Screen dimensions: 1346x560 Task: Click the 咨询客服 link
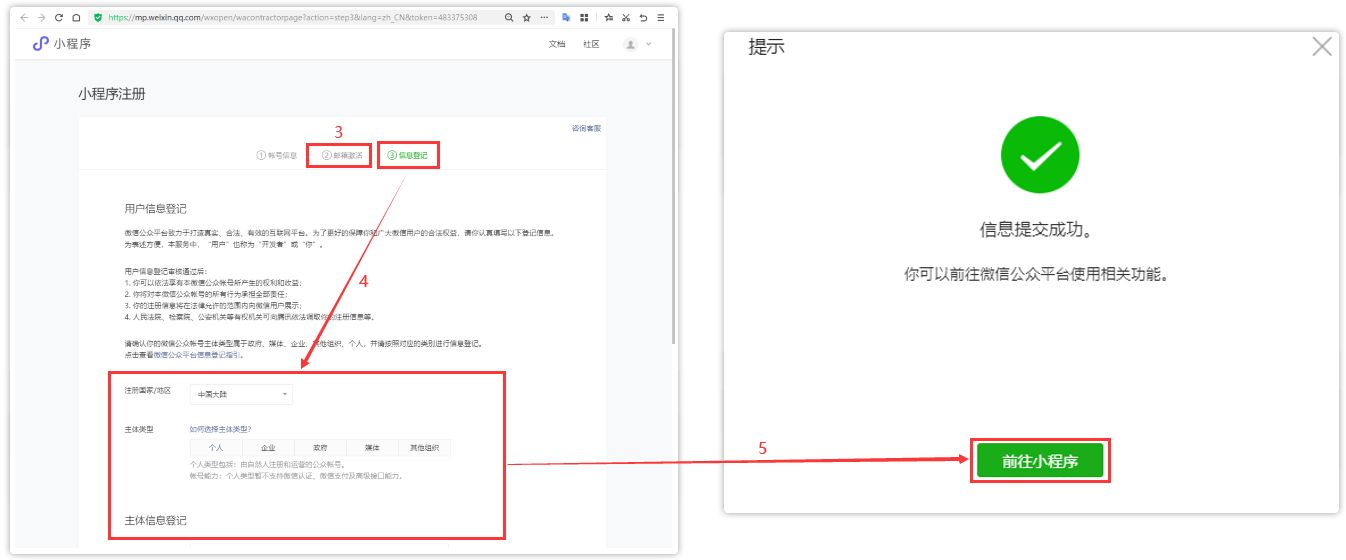[x=586, y=128]
